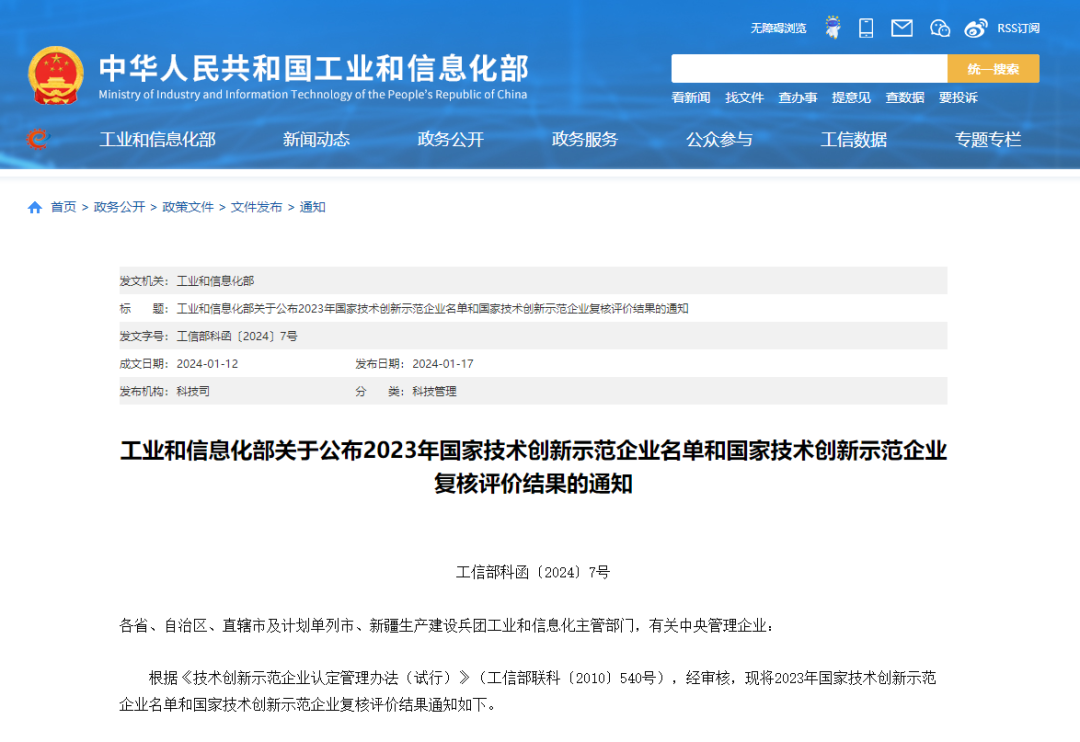Open the 提意见 feedback link
The width and height of the screenshot is (1080, 742).
850,98
